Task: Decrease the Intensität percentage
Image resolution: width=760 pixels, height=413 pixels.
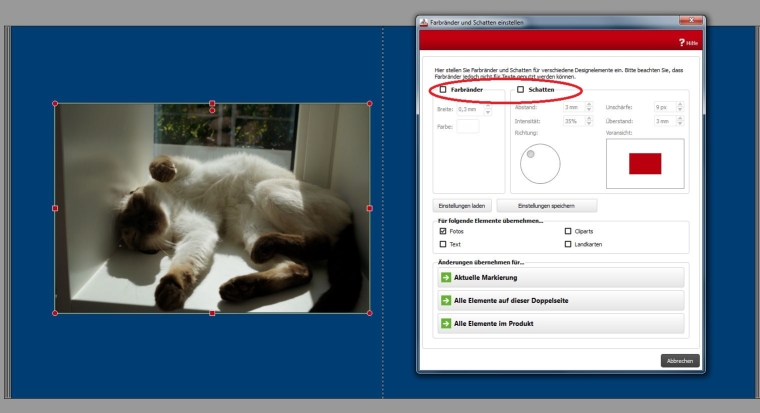Action: pyautogui.click(x=589, y=124)
